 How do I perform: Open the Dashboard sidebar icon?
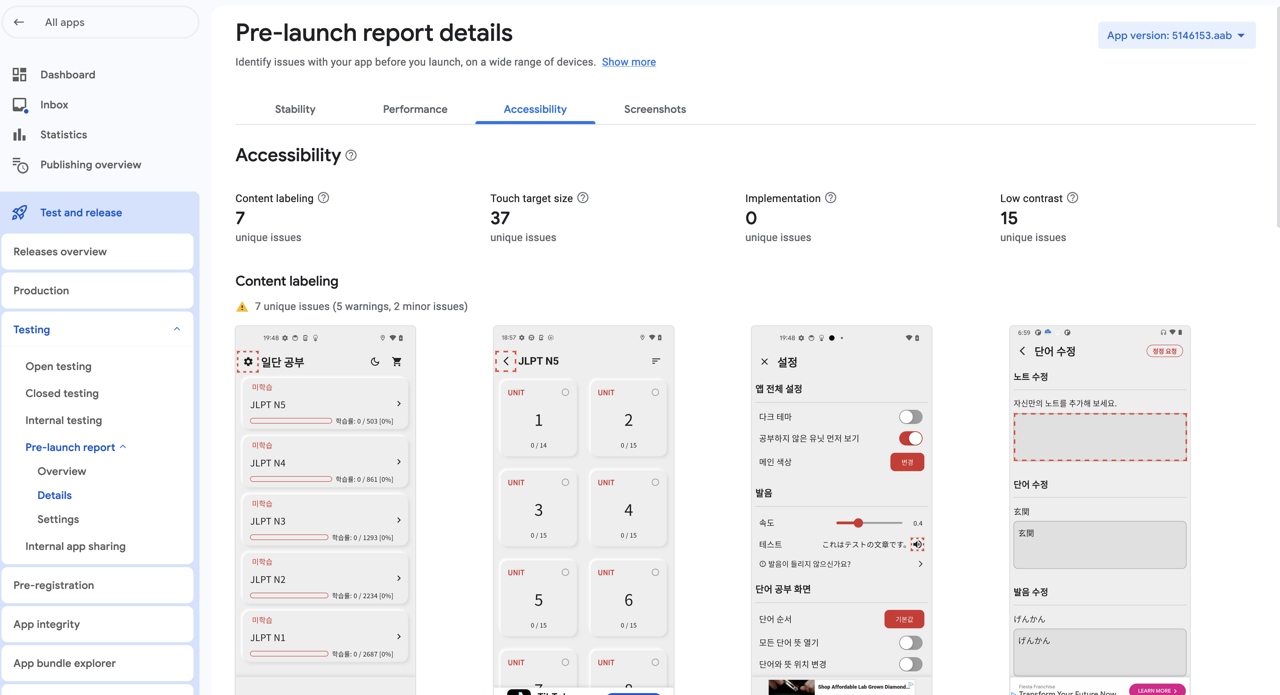[x=20, y=74]
